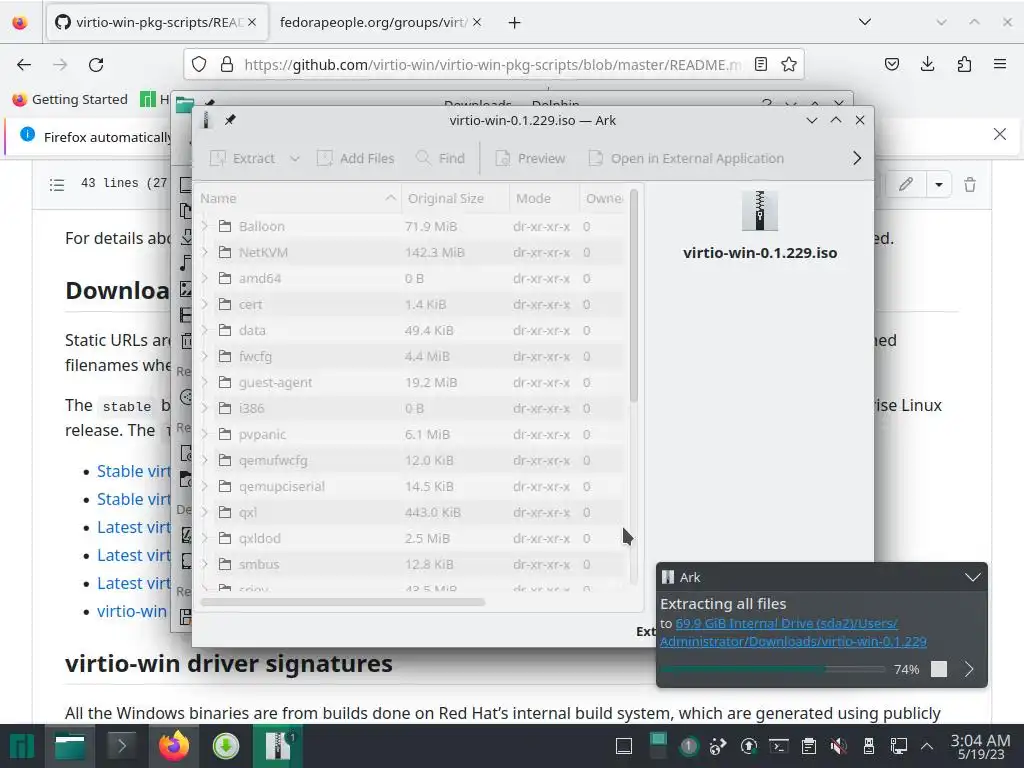Sort by Name column header

298,198
